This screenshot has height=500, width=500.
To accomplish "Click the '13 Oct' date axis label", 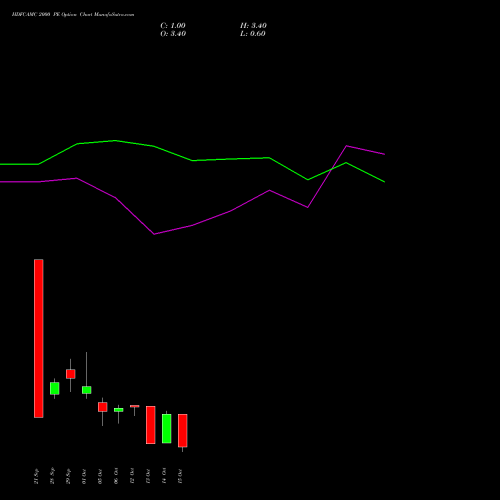I will pyautogui.click(x=148, y=476).
